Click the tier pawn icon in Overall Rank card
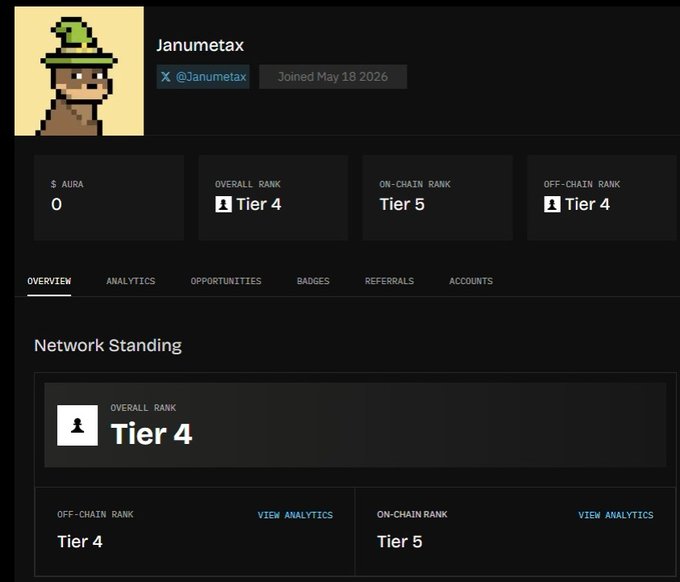 (x=223, y=204)
